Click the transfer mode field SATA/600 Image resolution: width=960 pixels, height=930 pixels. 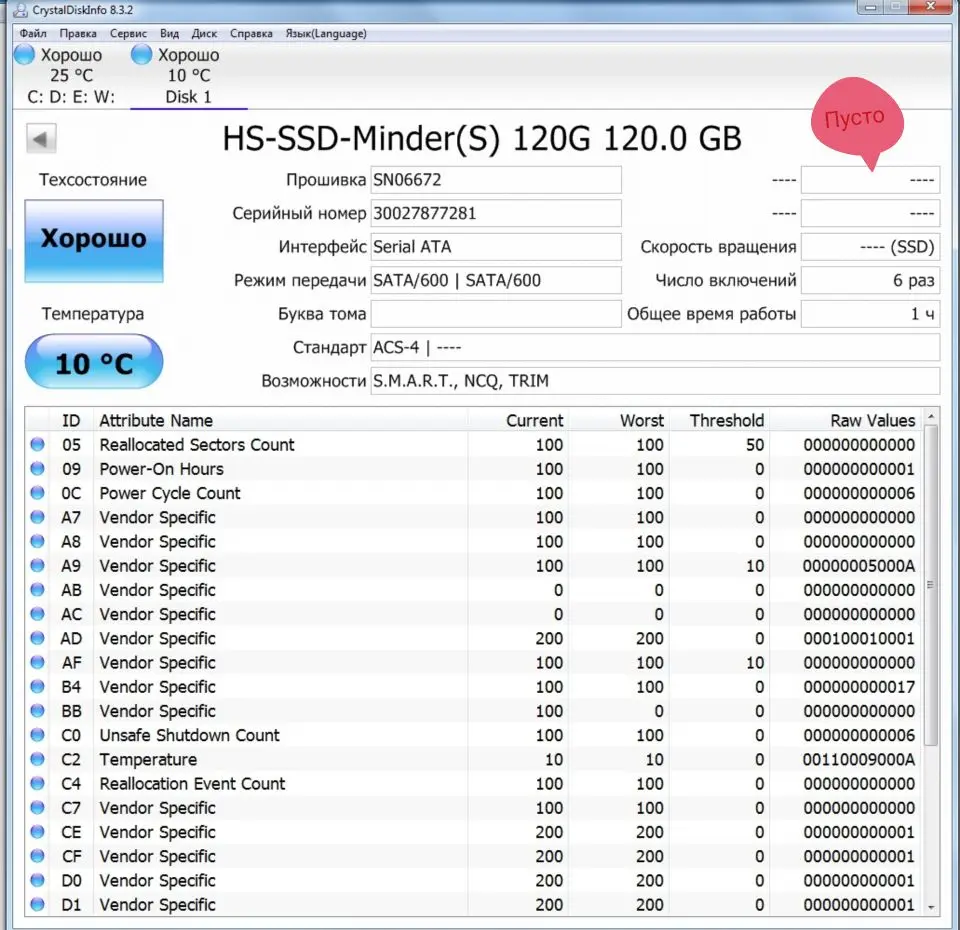495,280
